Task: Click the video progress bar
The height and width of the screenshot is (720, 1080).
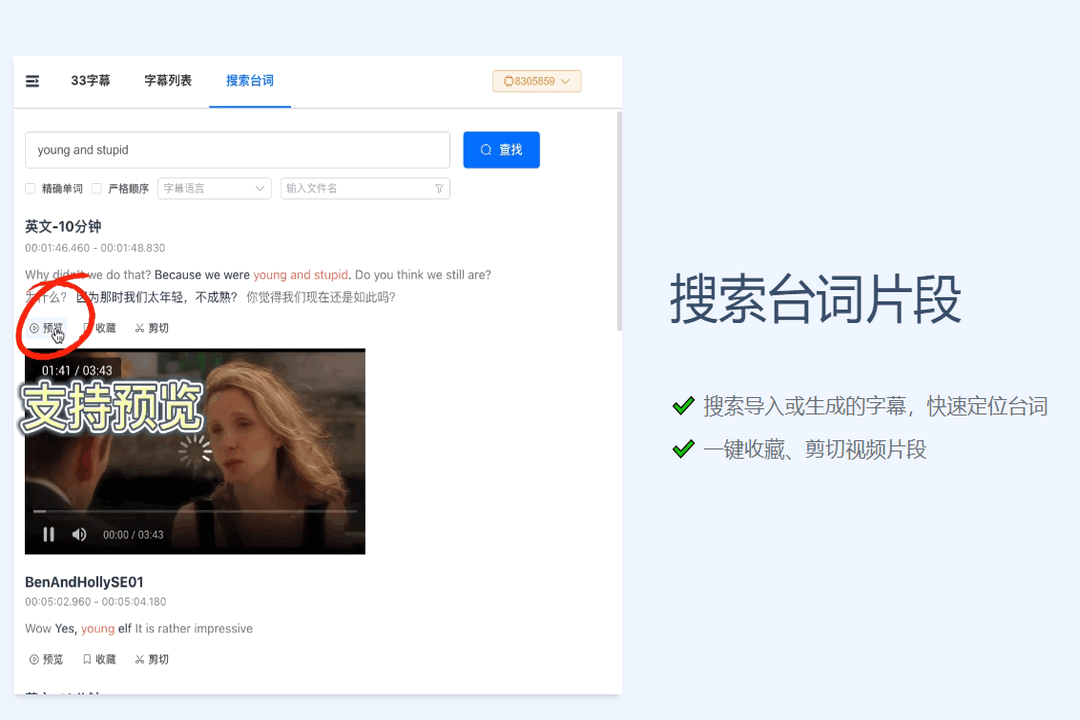Action: 195,511
